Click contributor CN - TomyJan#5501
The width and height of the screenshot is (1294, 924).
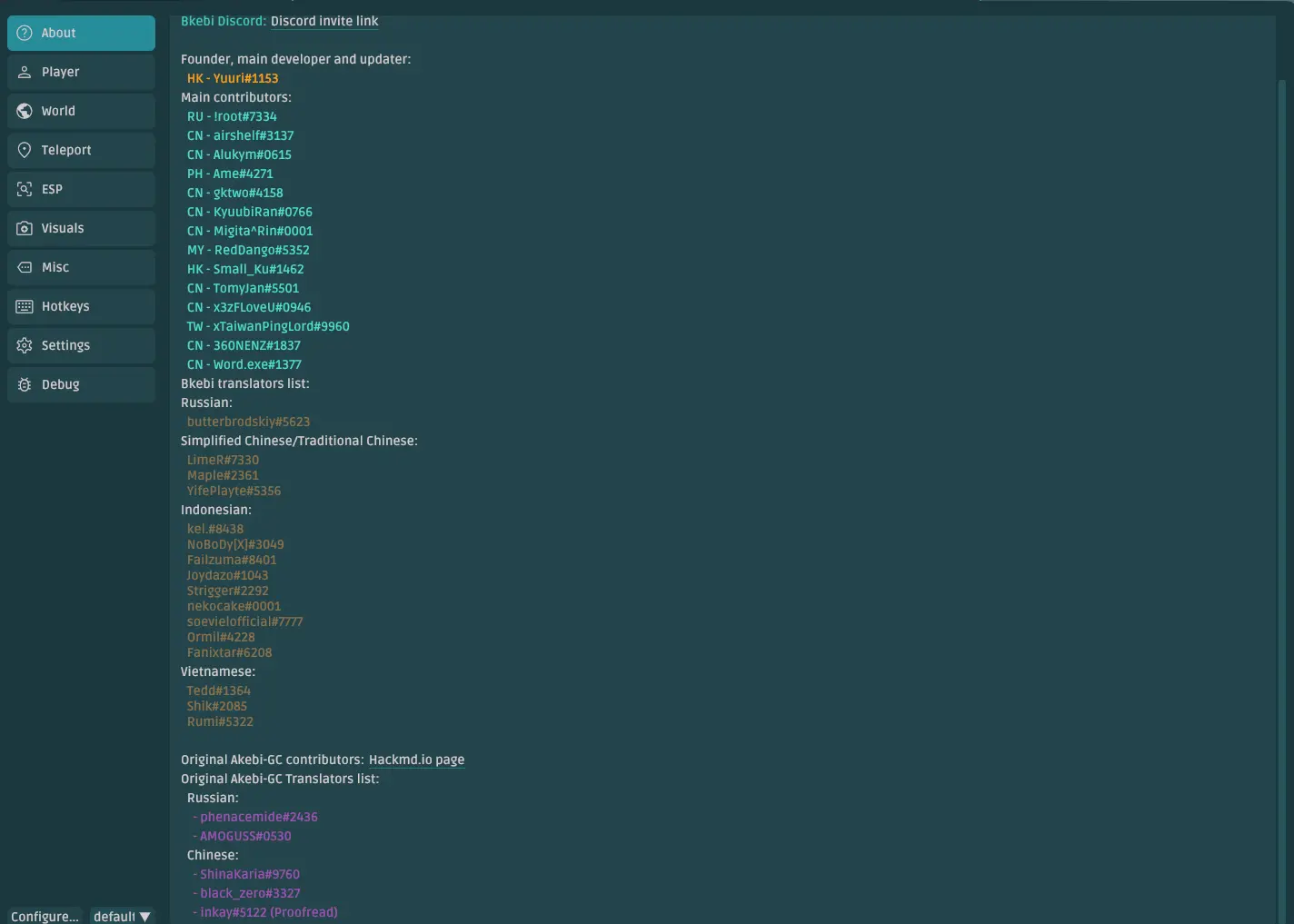[243, 288]
